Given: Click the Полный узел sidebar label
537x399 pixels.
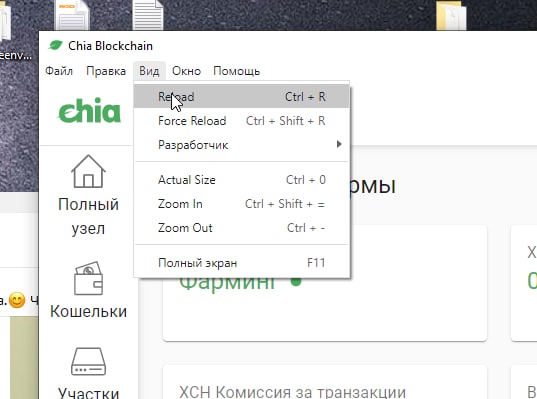Looking at the screenshot, I should coord(88,216).
